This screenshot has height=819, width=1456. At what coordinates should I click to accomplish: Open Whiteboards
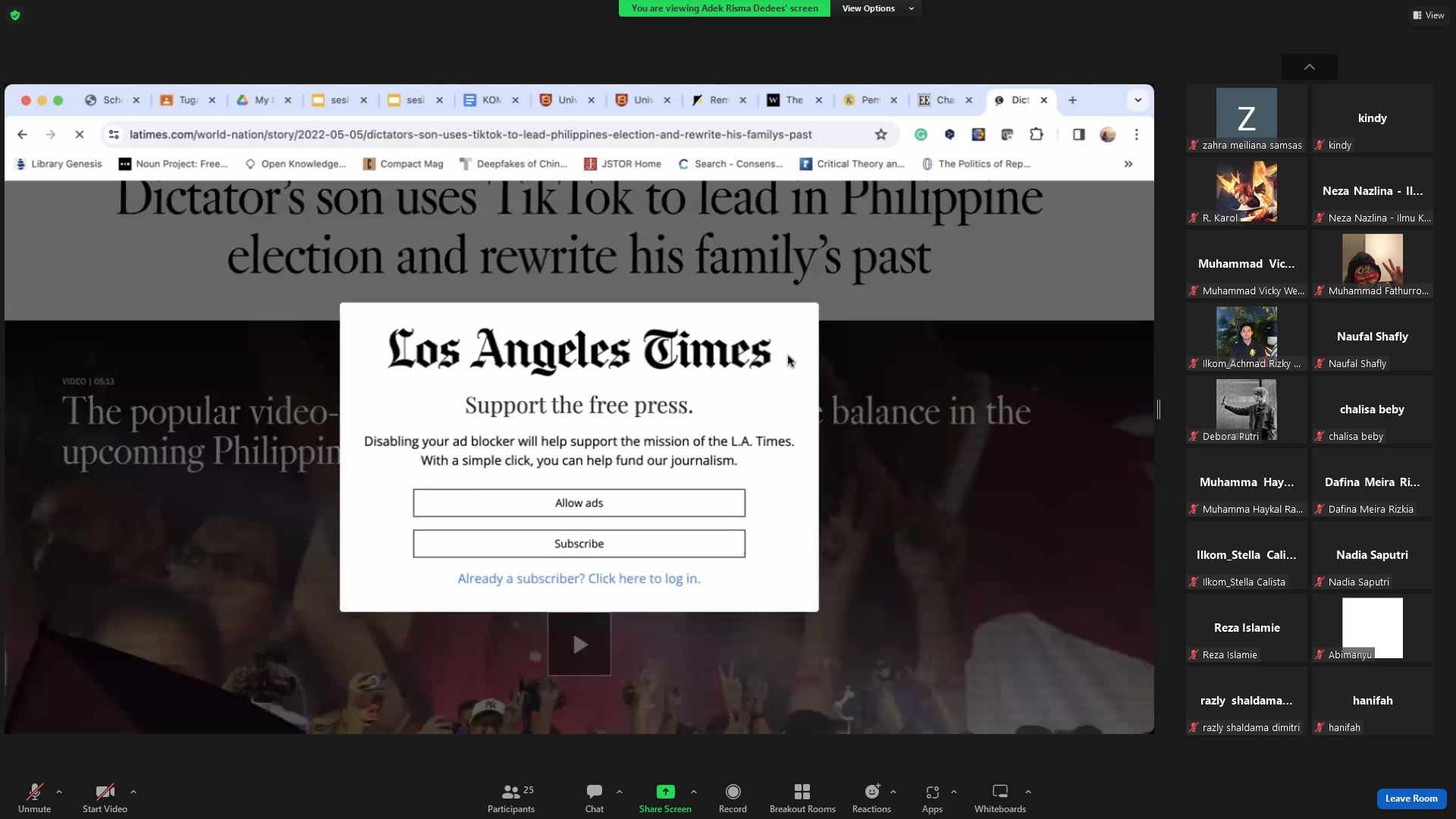tap(1000, 798)
